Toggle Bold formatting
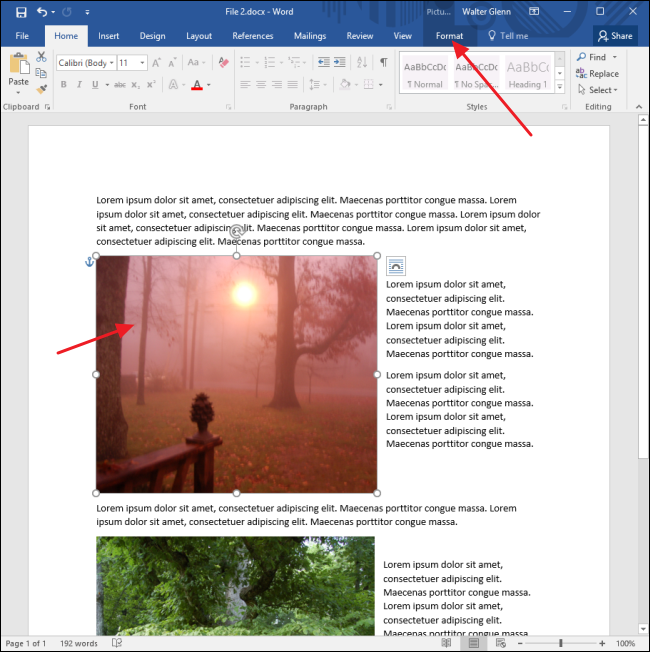The width and height of the screenshot is (650, 652). (x=64, y=85)
